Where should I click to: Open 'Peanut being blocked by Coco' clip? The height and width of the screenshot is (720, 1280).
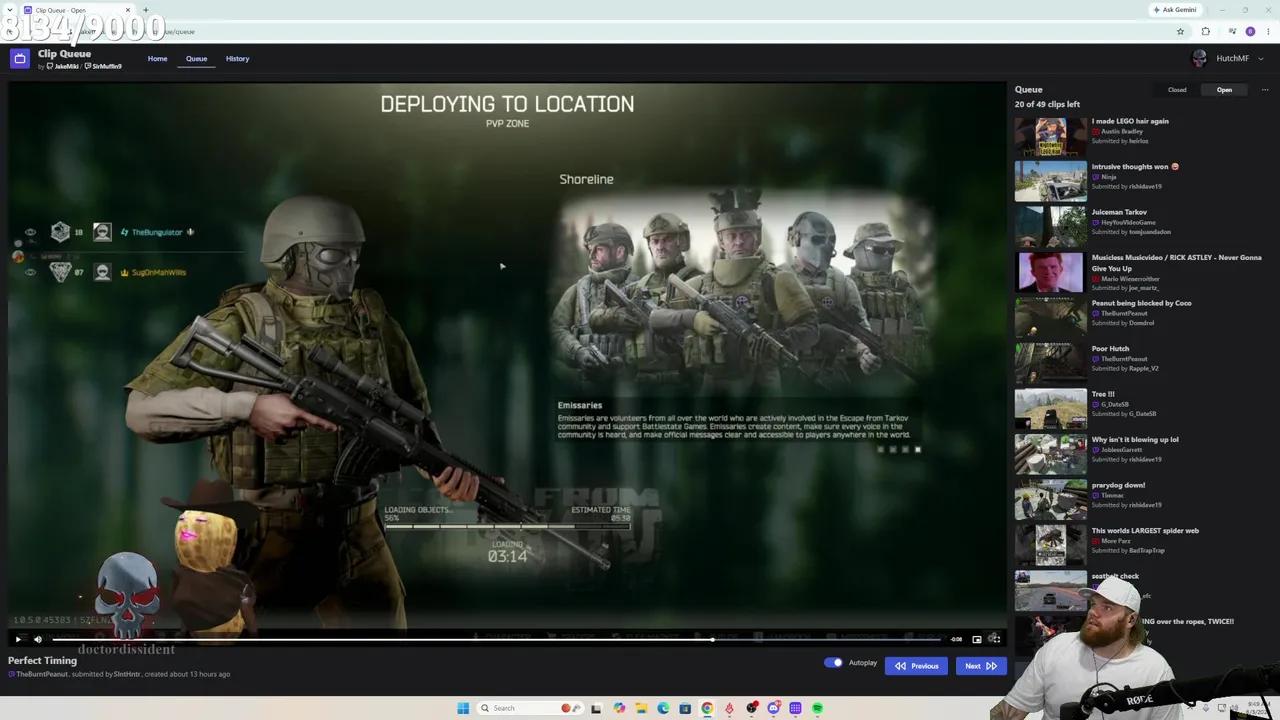[x=1141, y=303]
